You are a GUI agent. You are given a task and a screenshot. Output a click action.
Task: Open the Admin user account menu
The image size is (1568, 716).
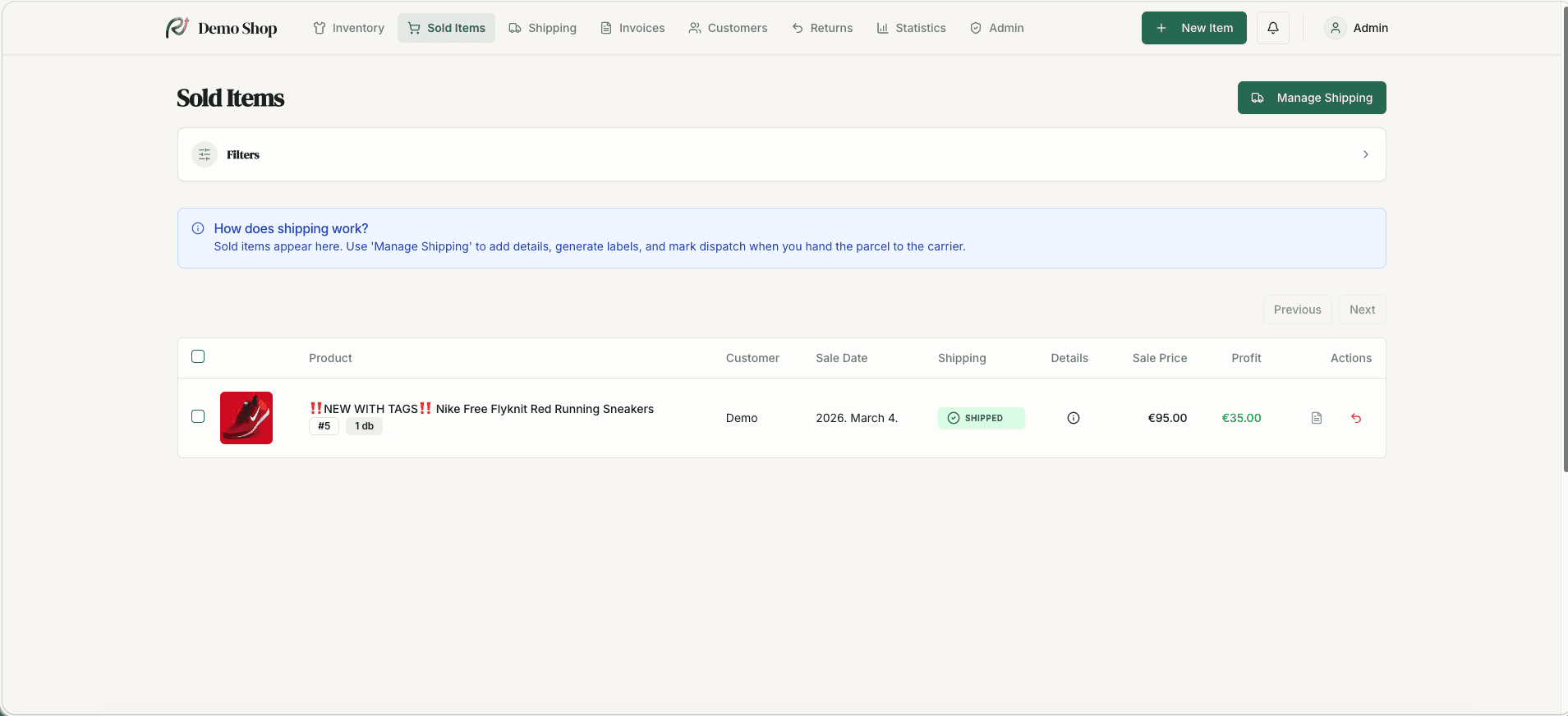click(x=1357, y=28)
